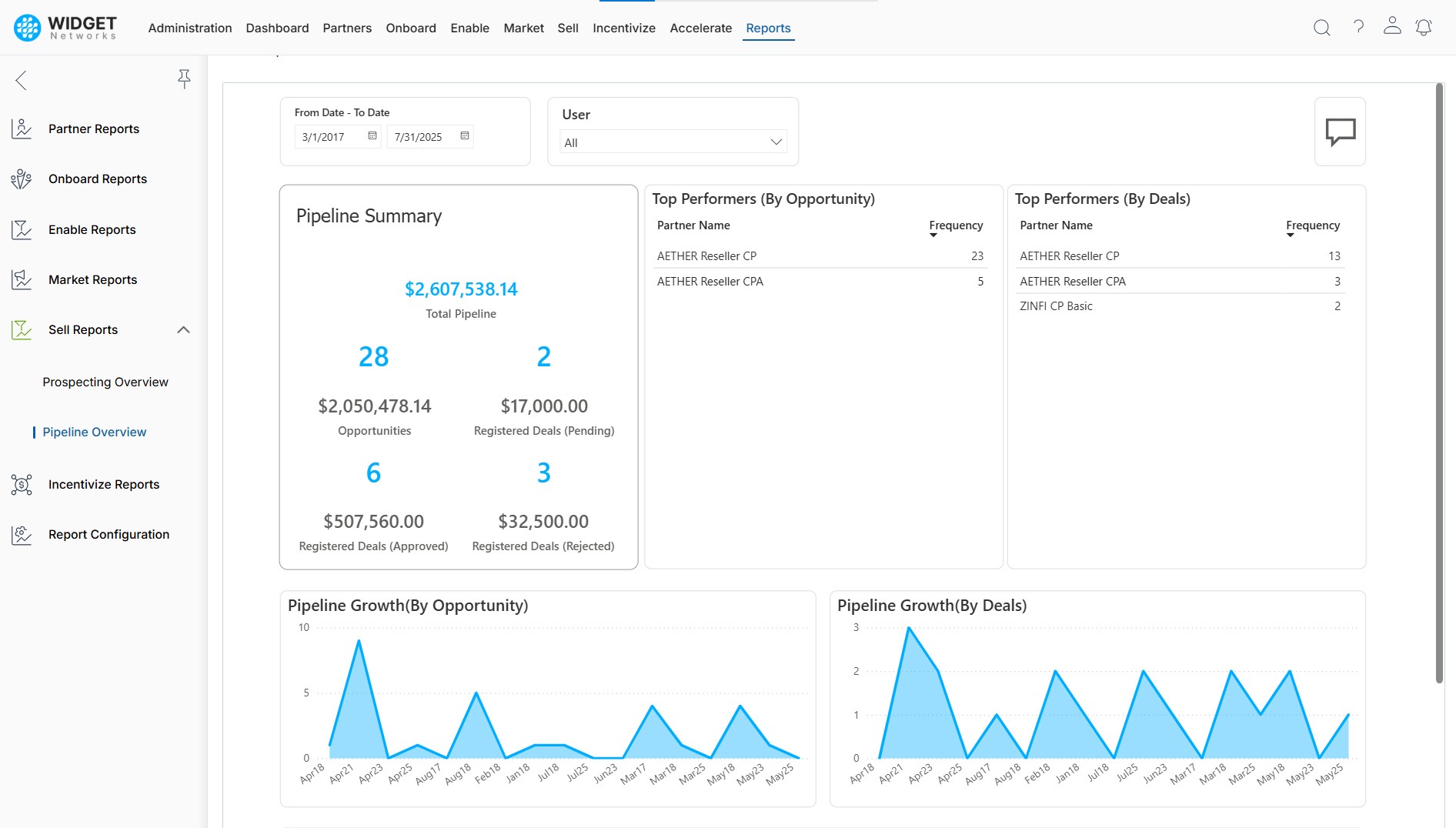This screenshot has height=828, width=1456.
Task: Click the search magnifier icon
Action: [1321, 28]
